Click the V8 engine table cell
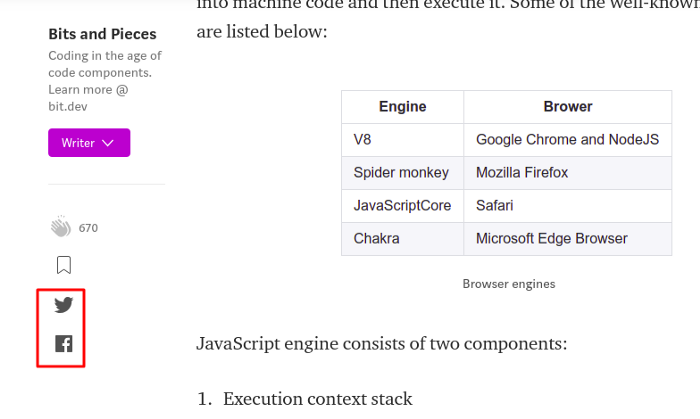The image size is (700, 419). point(402,140)
